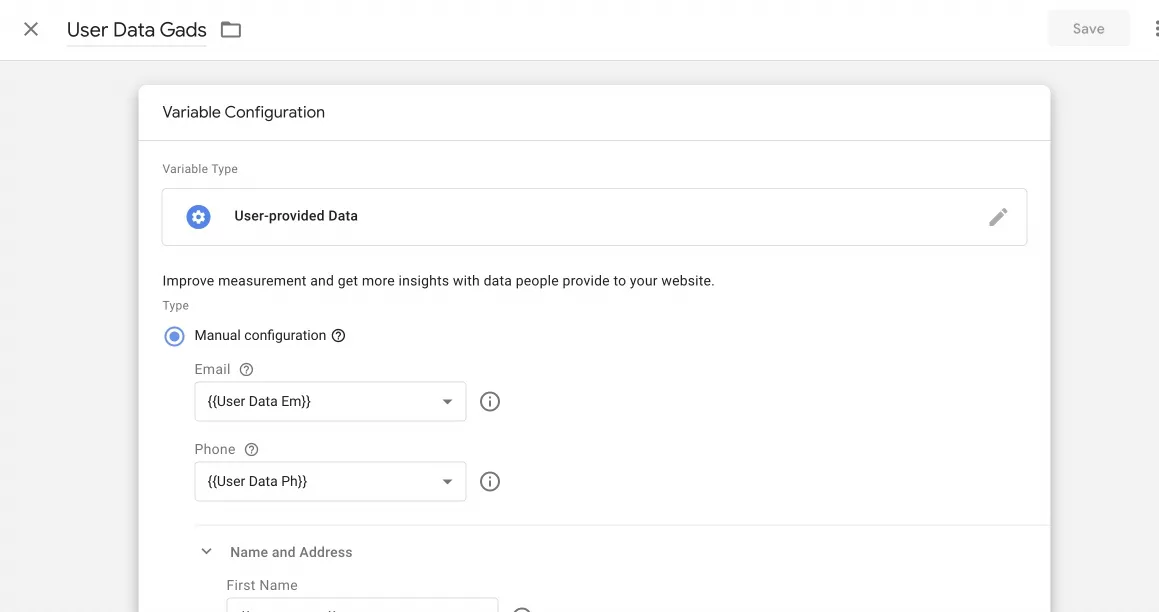The width and height of the screenshot is (1159, 612).
Task: Open the help icon next to Phone
Action: click(251, 449)
